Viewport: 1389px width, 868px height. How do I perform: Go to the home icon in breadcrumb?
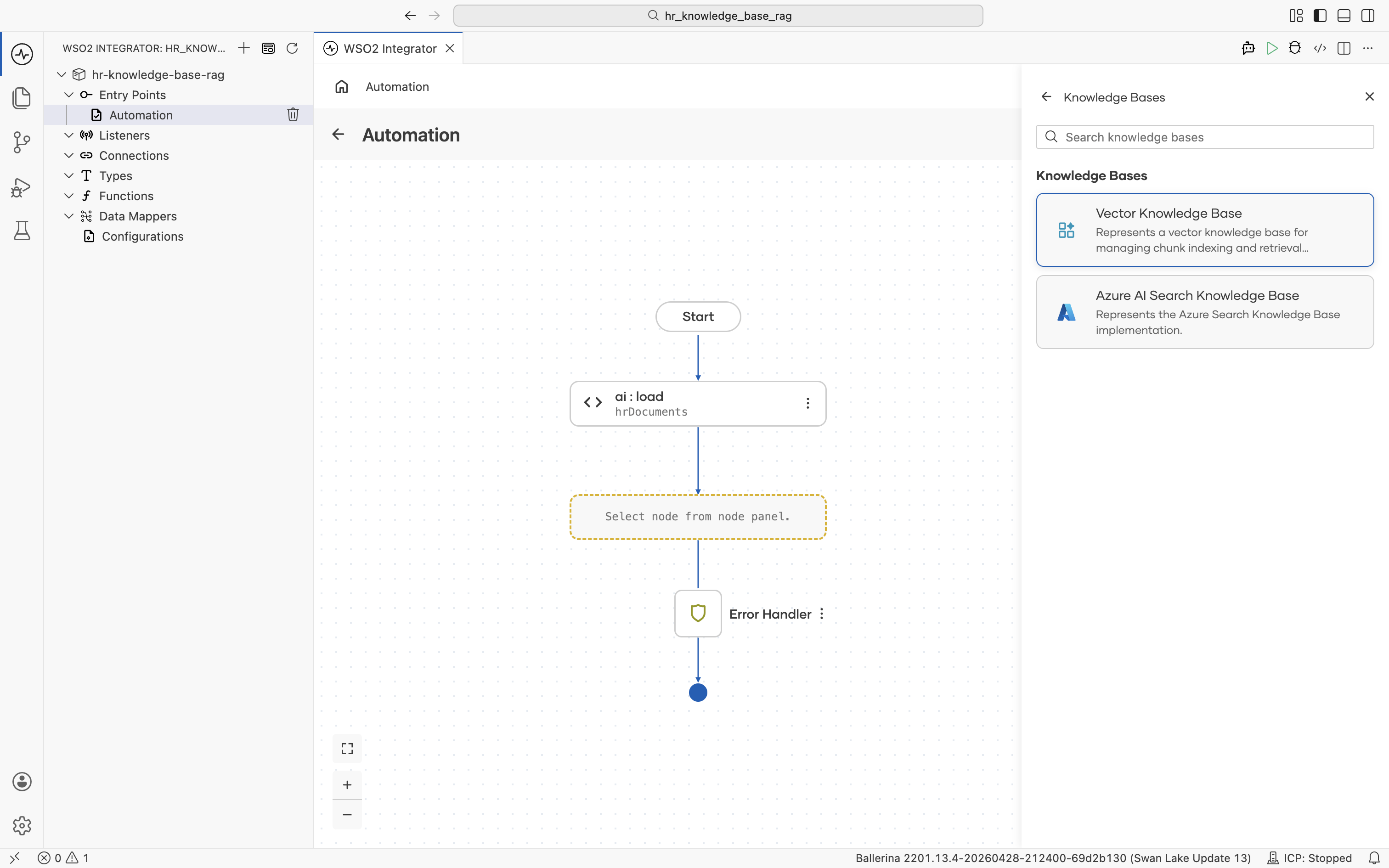(342, 87)
